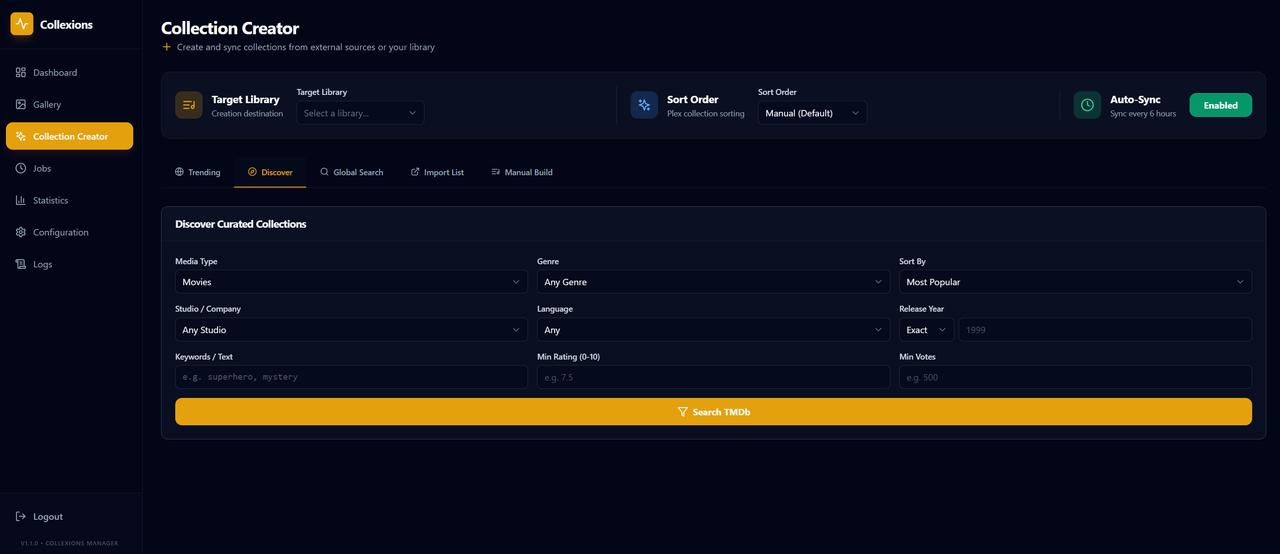1280x554 pixels.
Task: Open the Sort Order Manual (Default) dropdown
Action: [x=812, y=113]
